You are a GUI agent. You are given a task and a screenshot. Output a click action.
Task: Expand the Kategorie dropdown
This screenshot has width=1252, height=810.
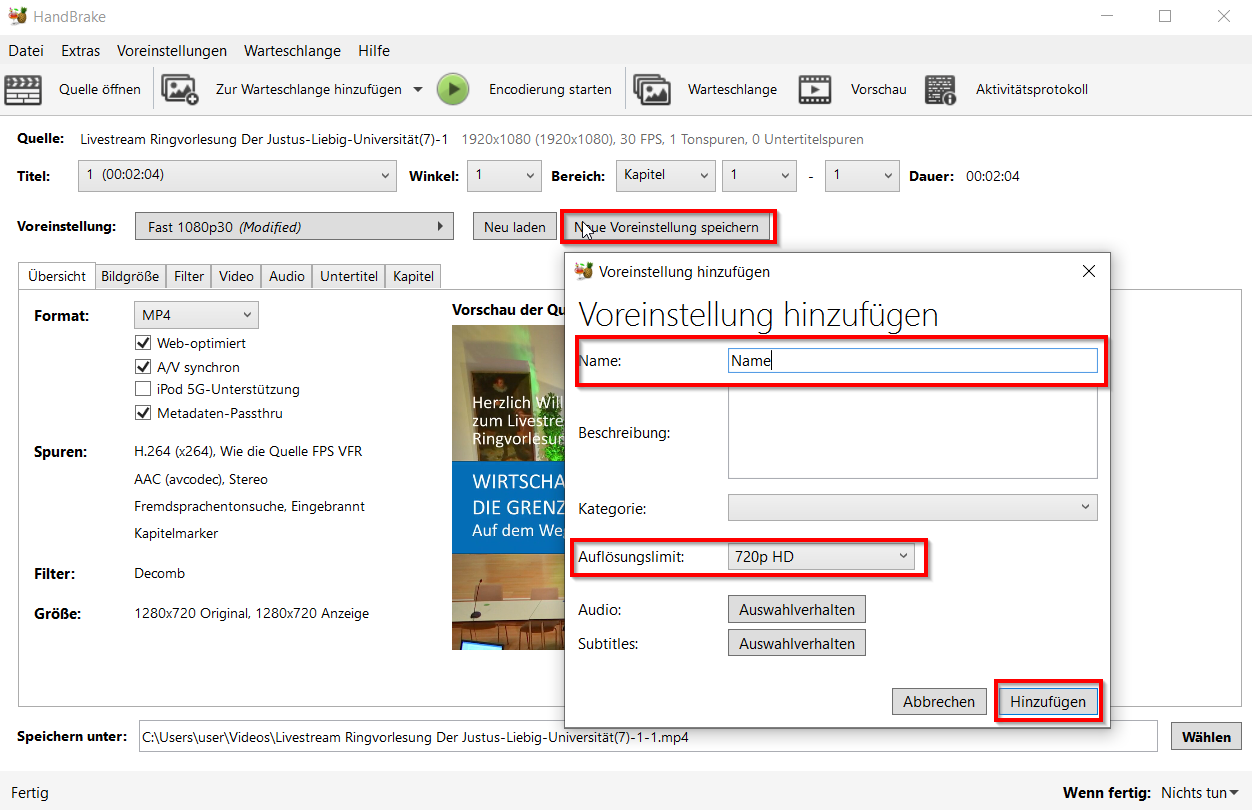coord(912,508)
